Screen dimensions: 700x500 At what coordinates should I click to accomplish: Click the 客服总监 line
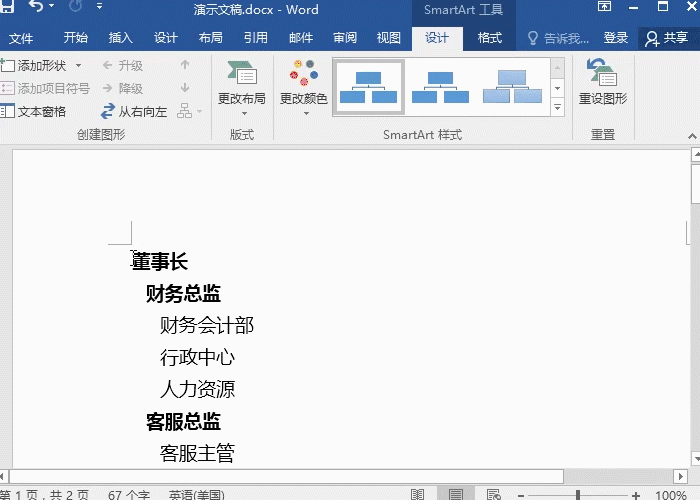(183, 421)
